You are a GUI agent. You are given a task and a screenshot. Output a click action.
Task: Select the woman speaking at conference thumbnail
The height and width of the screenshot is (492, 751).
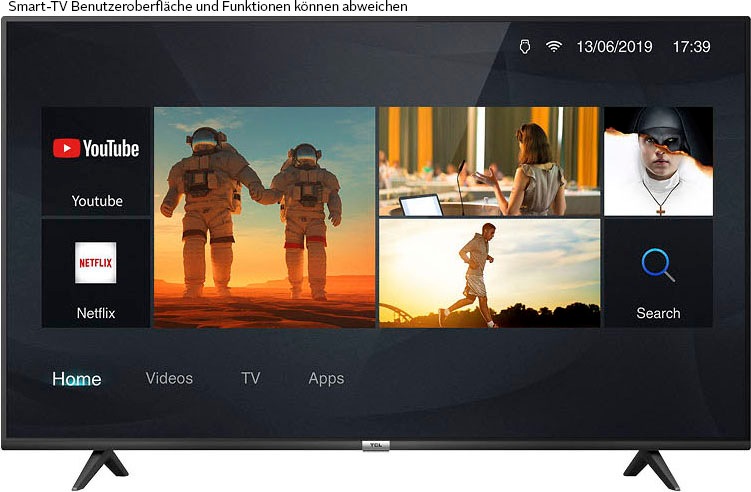coord(489,161)
